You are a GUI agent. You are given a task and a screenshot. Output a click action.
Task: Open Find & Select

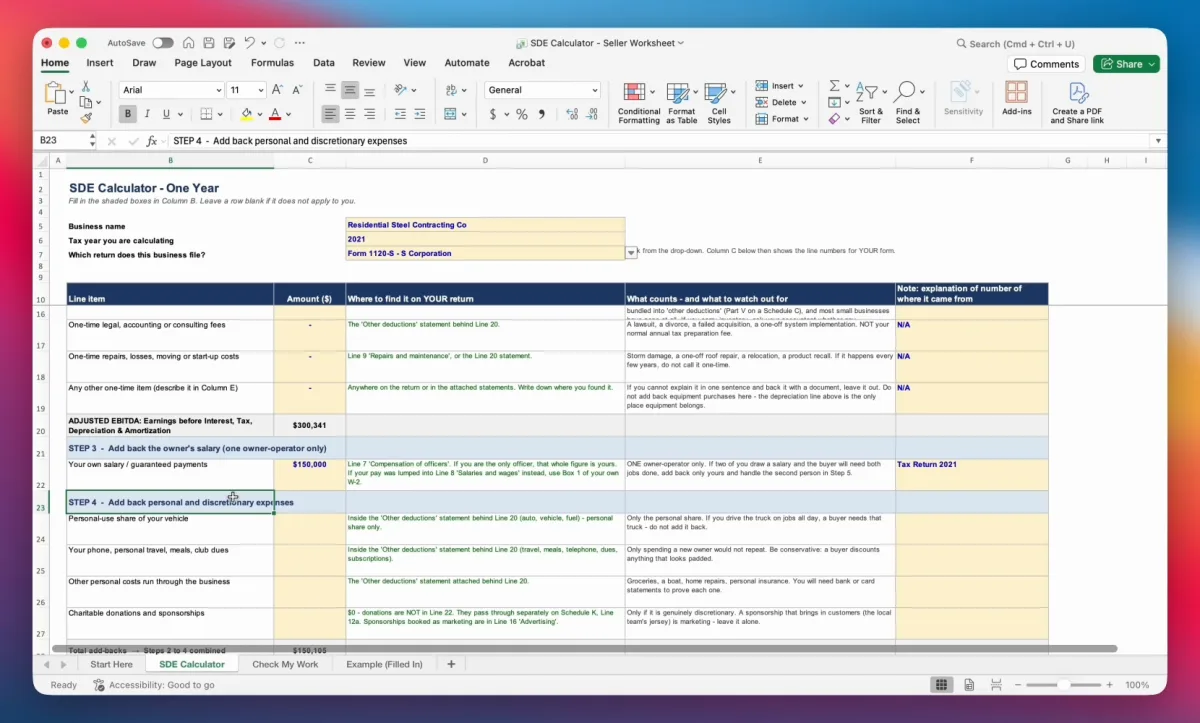point(907,103)
